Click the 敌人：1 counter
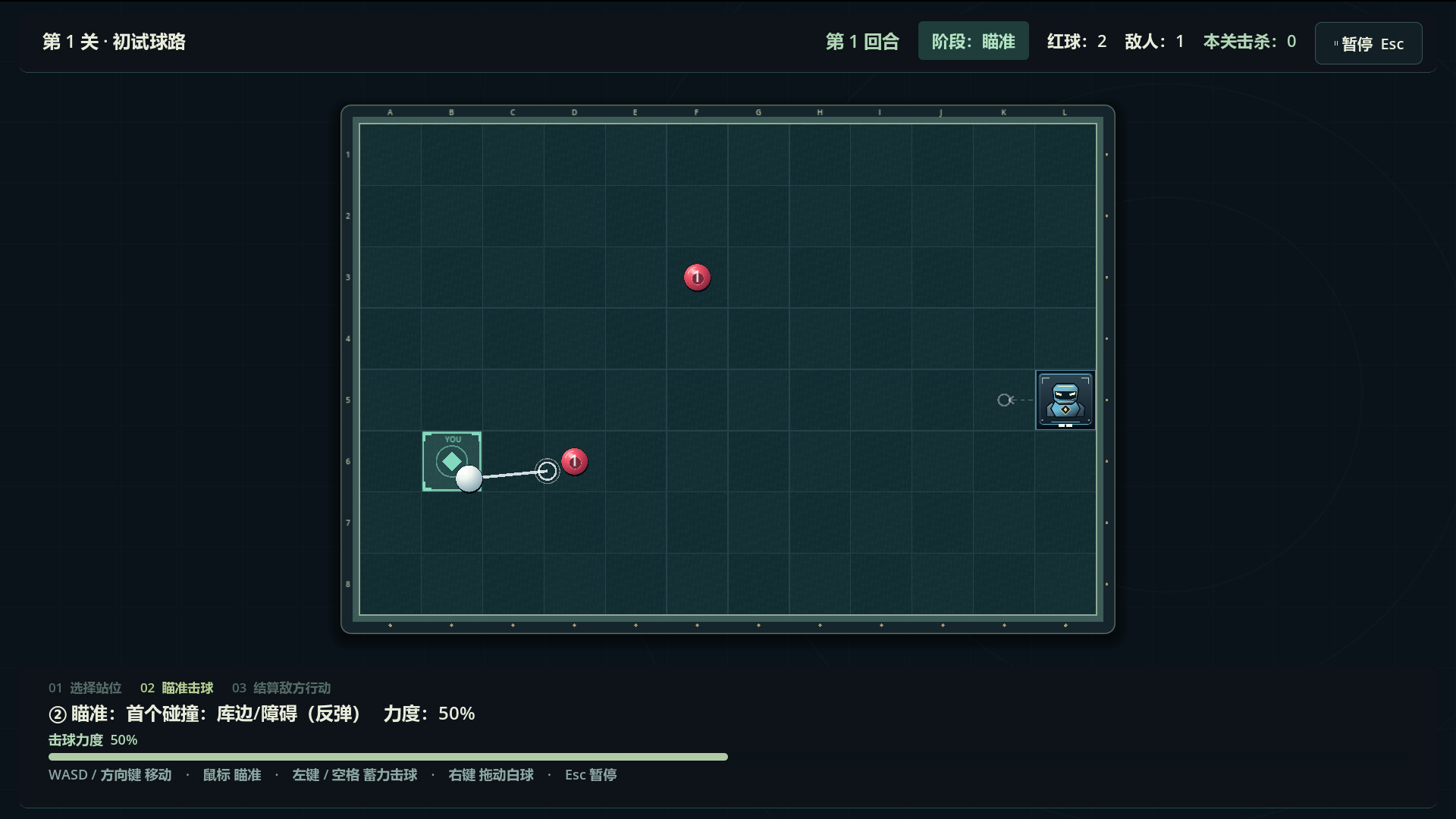 1154,42
